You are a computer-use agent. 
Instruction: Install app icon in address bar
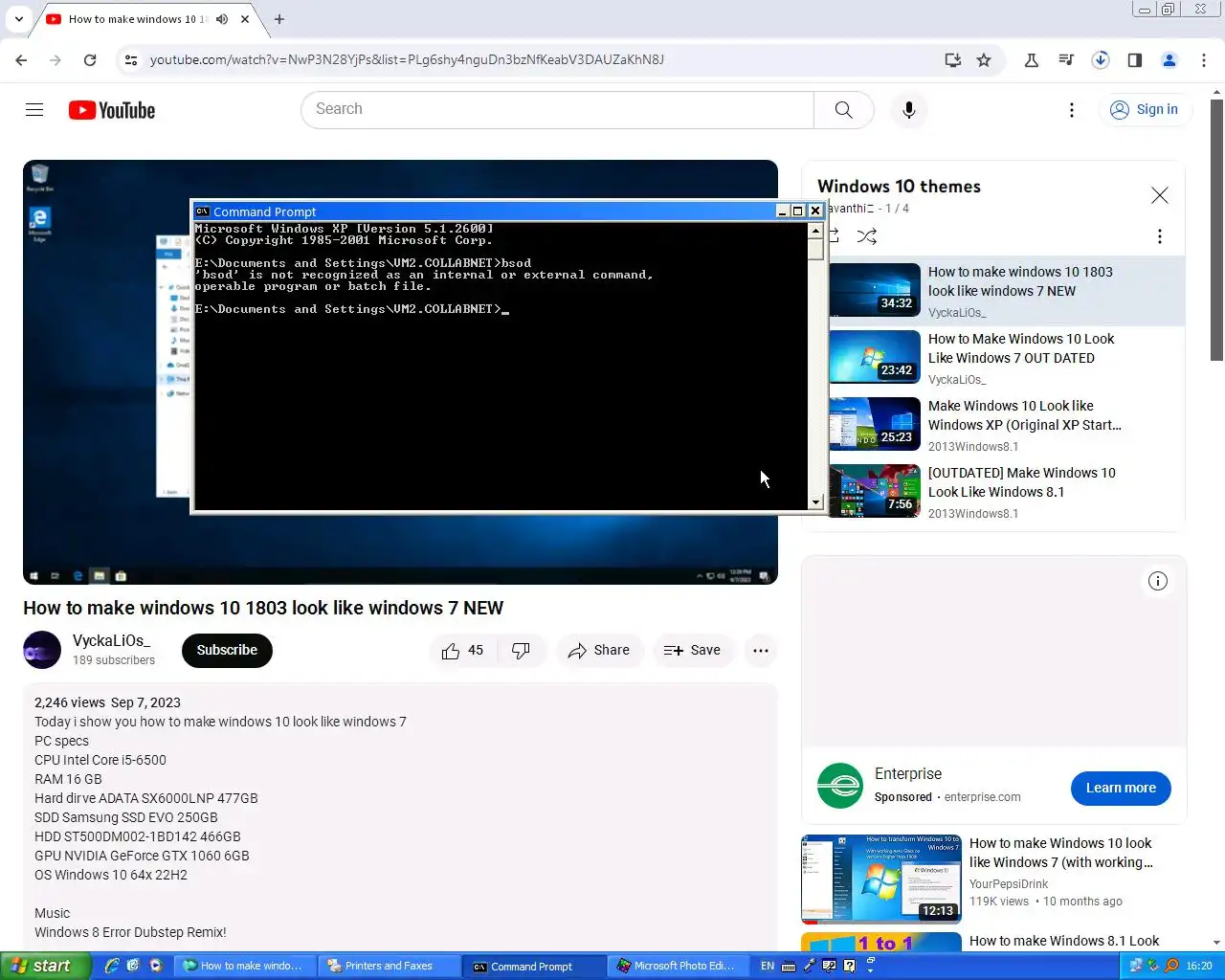952,59
